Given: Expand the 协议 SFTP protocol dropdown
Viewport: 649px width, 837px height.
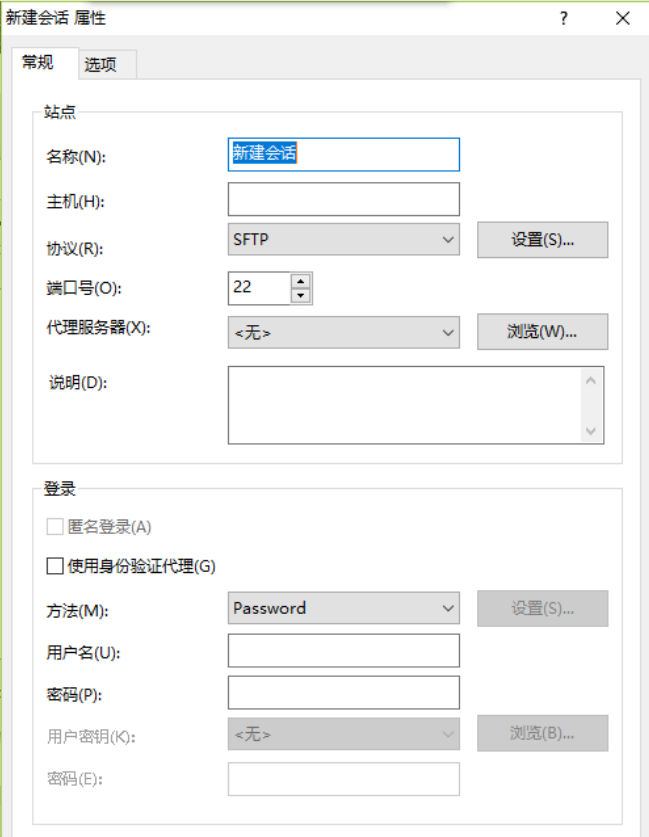Looking at the screenshot, I should [x=343, y=240].
